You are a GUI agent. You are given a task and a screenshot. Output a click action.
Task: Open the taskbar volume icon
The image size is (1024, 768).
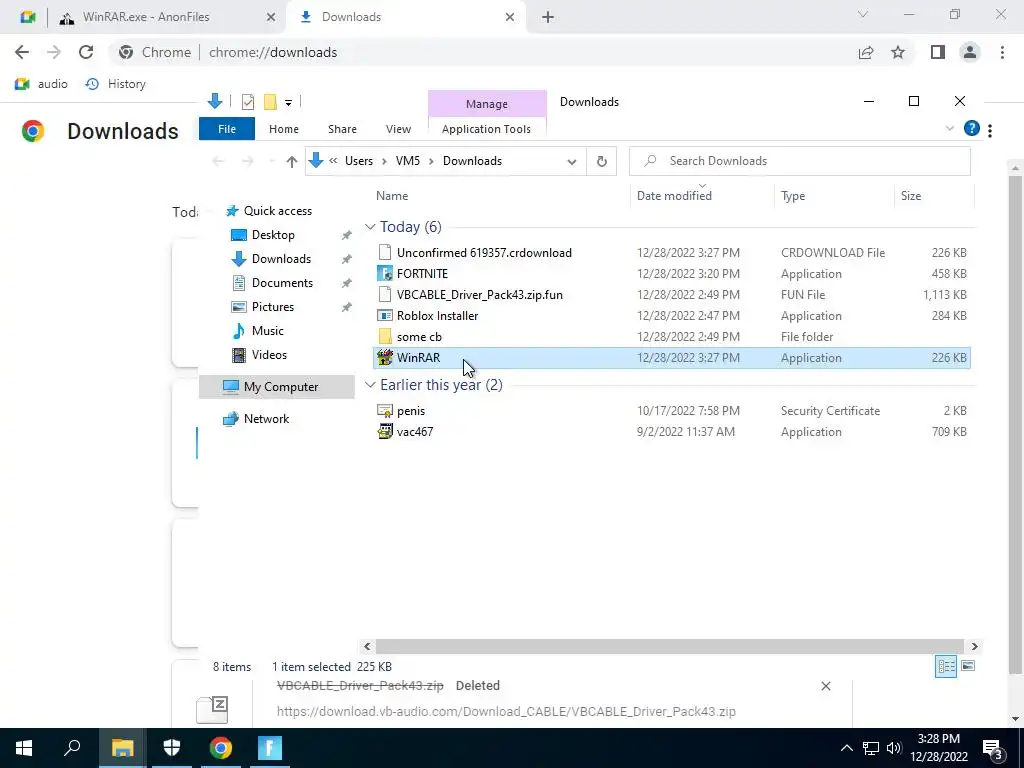point(894,748)
